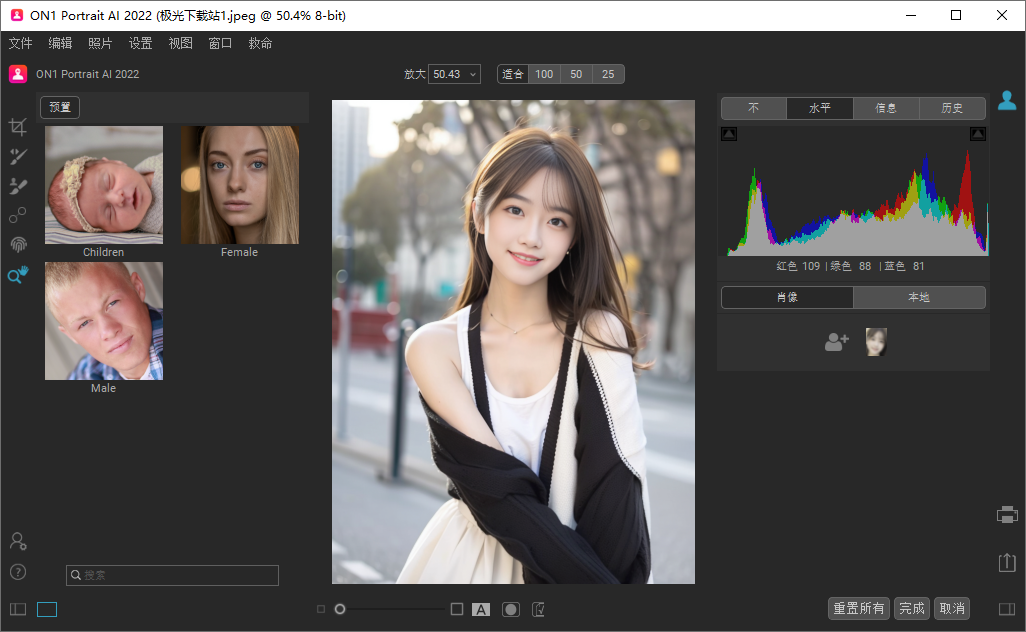Select the 肖像 portrait tab

[x=787, y=297]
